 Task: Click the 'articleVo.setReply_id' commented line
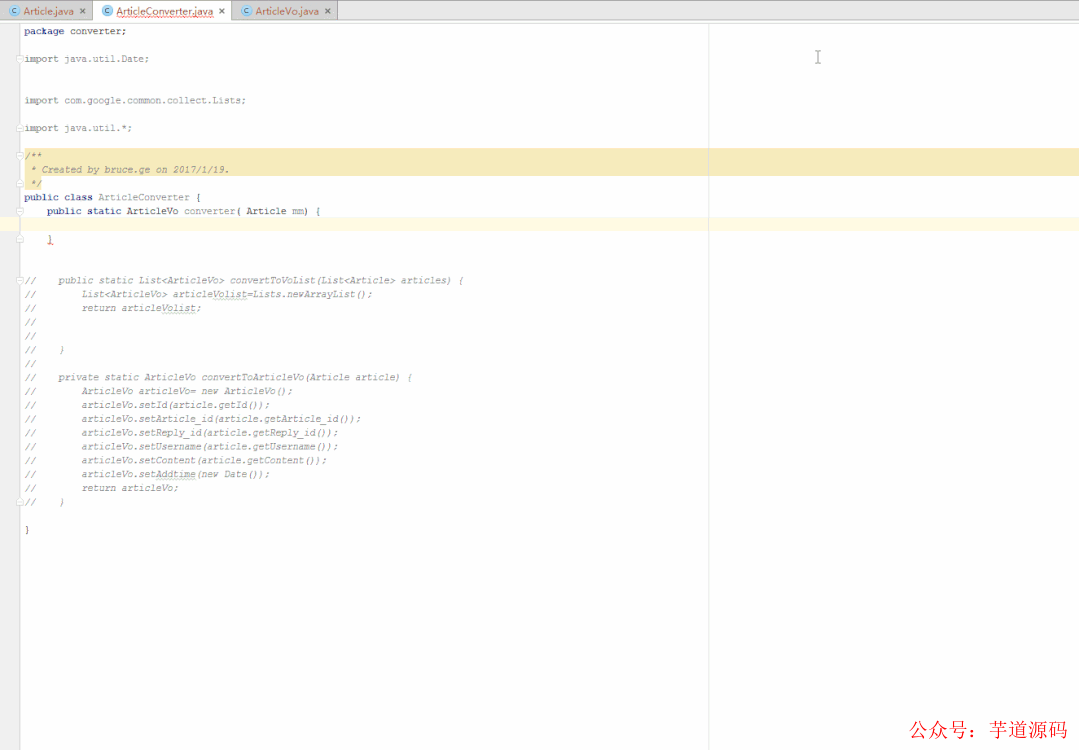pos(210,433)
